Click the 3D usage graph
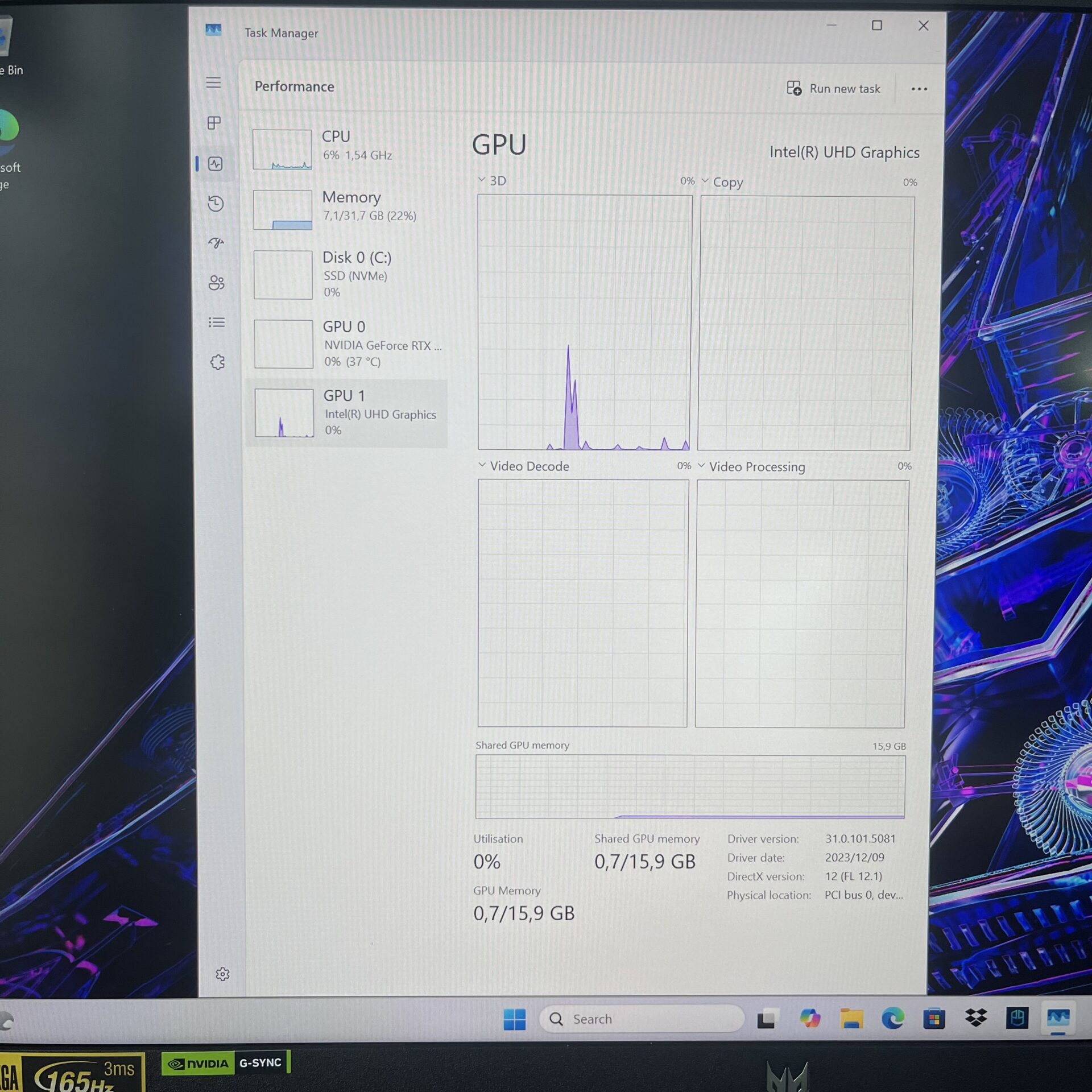This screenshot has height=1092, width=1092. coord(584,322)
